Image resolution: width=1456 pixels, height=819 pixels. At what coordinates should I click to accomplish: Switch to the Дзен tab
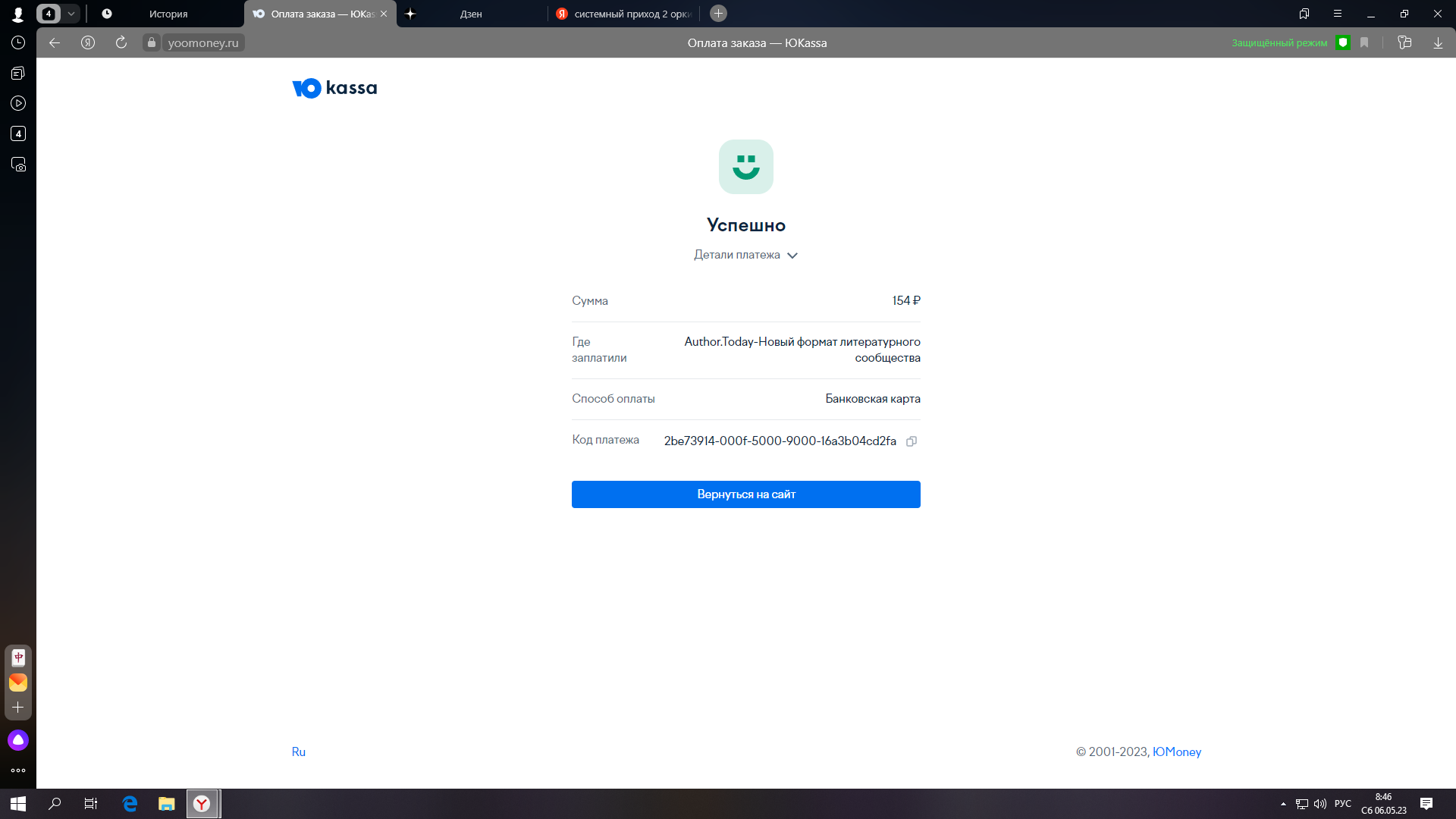tap(471, 14)
